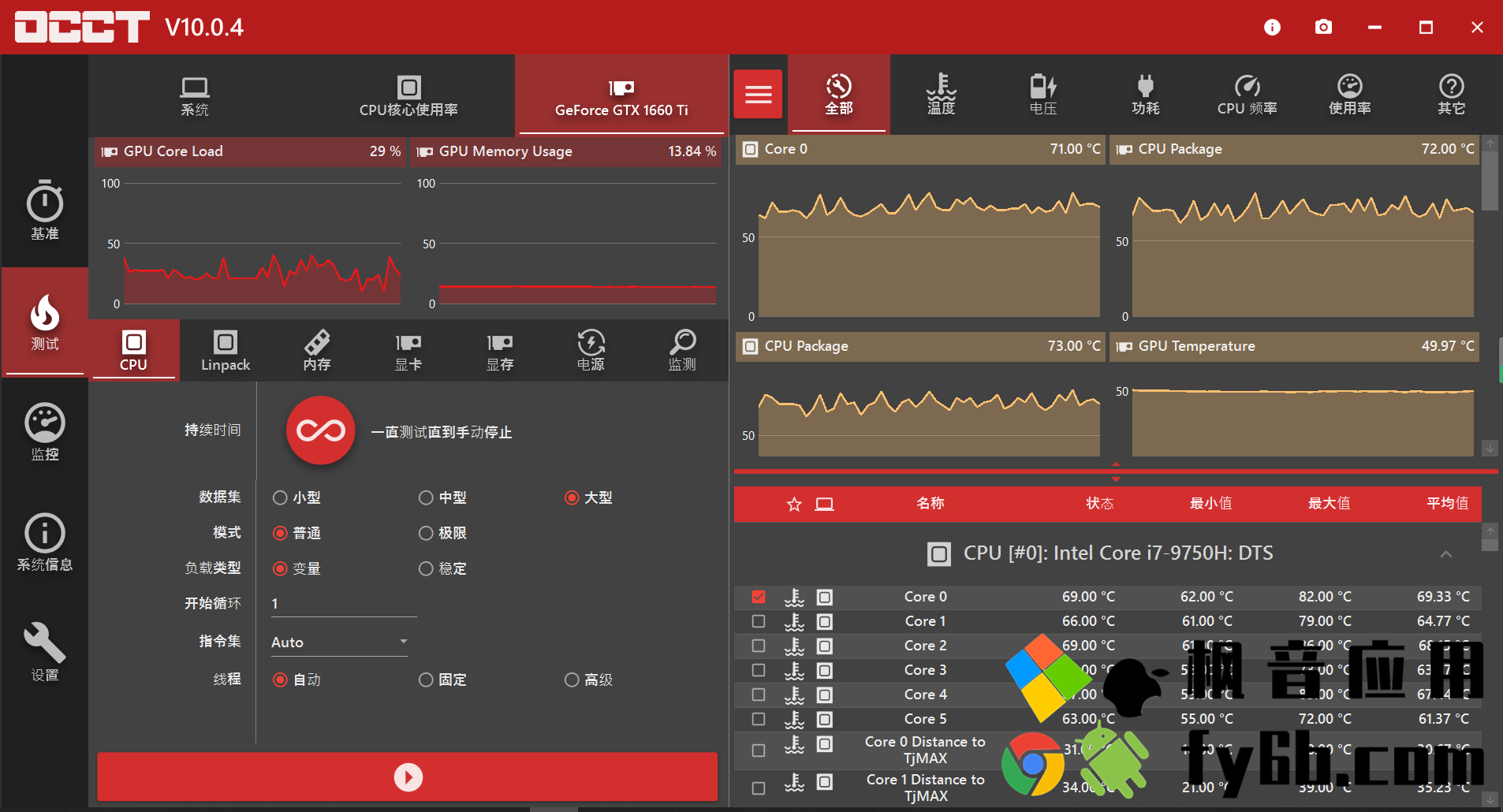Filter sensors by 使用率 usage
The height and width of the screenshot is (812, 1503).
[x=1350, y=95]
